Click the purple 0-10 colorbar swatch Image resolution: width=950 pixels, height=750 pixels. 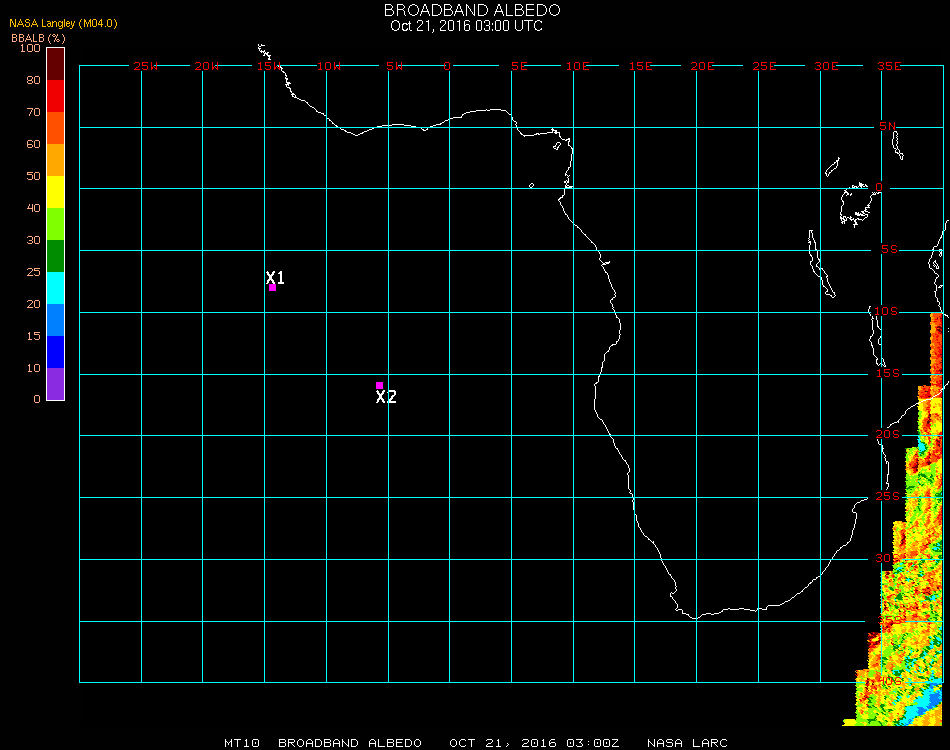pyautogui.click(x=55, y=384)
